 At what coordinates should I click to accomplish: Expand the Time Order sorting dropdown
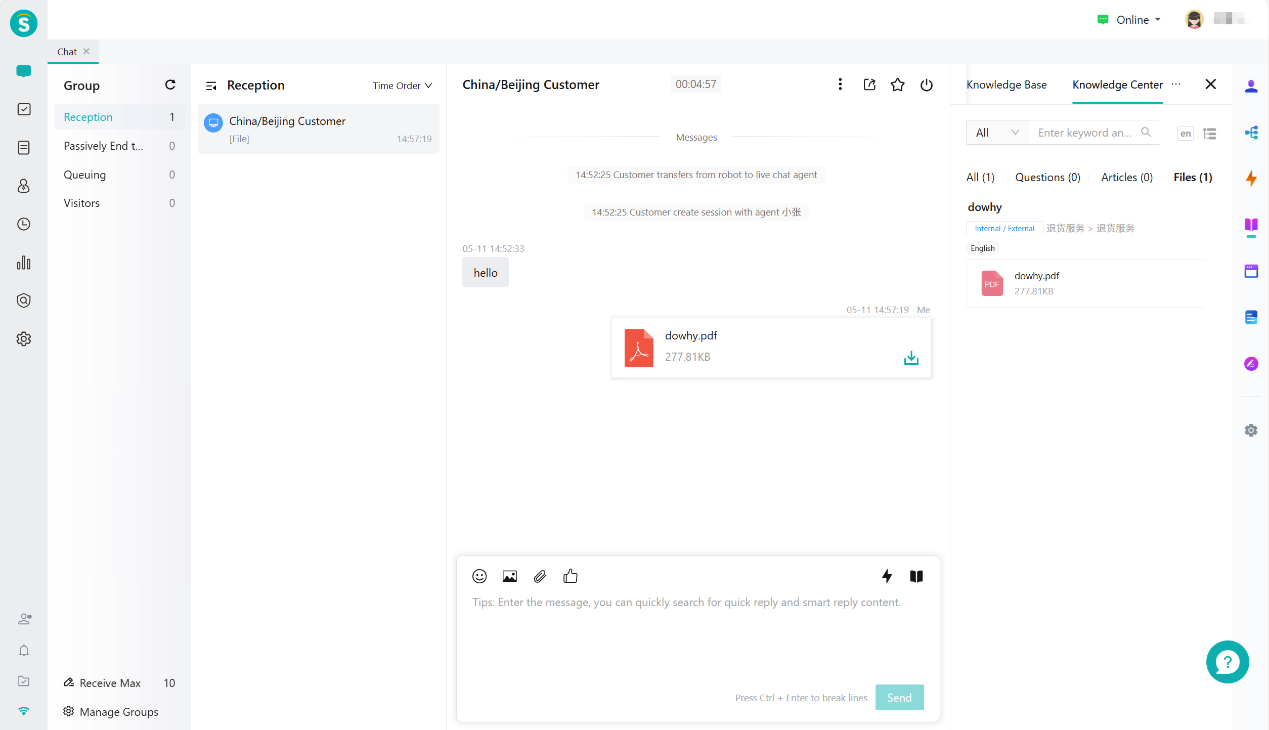tap(402, 86)
